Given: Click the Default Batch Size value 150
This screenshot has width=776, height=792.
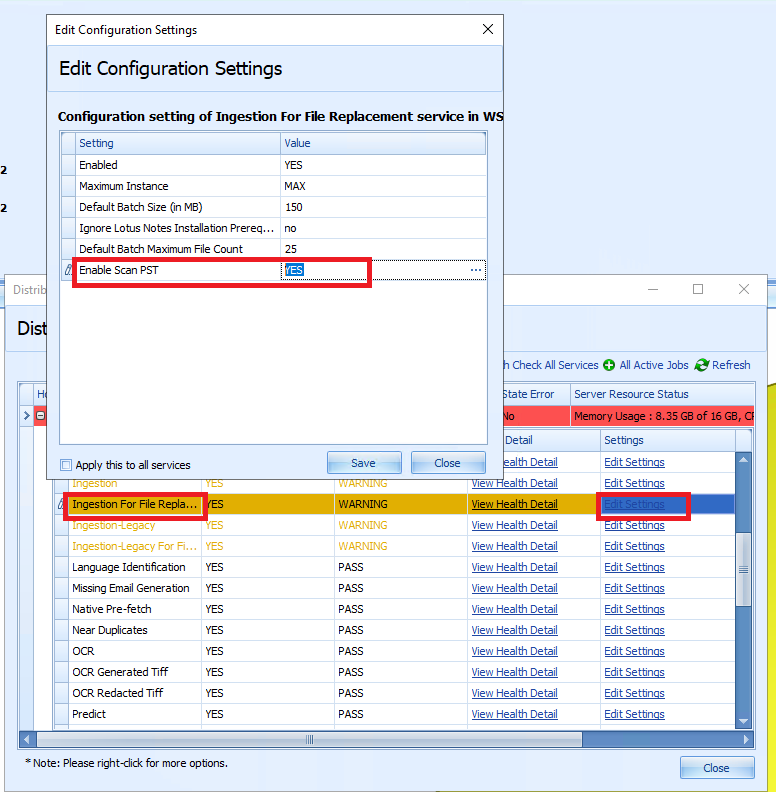Looking at the screenshot, I should 294,207.
